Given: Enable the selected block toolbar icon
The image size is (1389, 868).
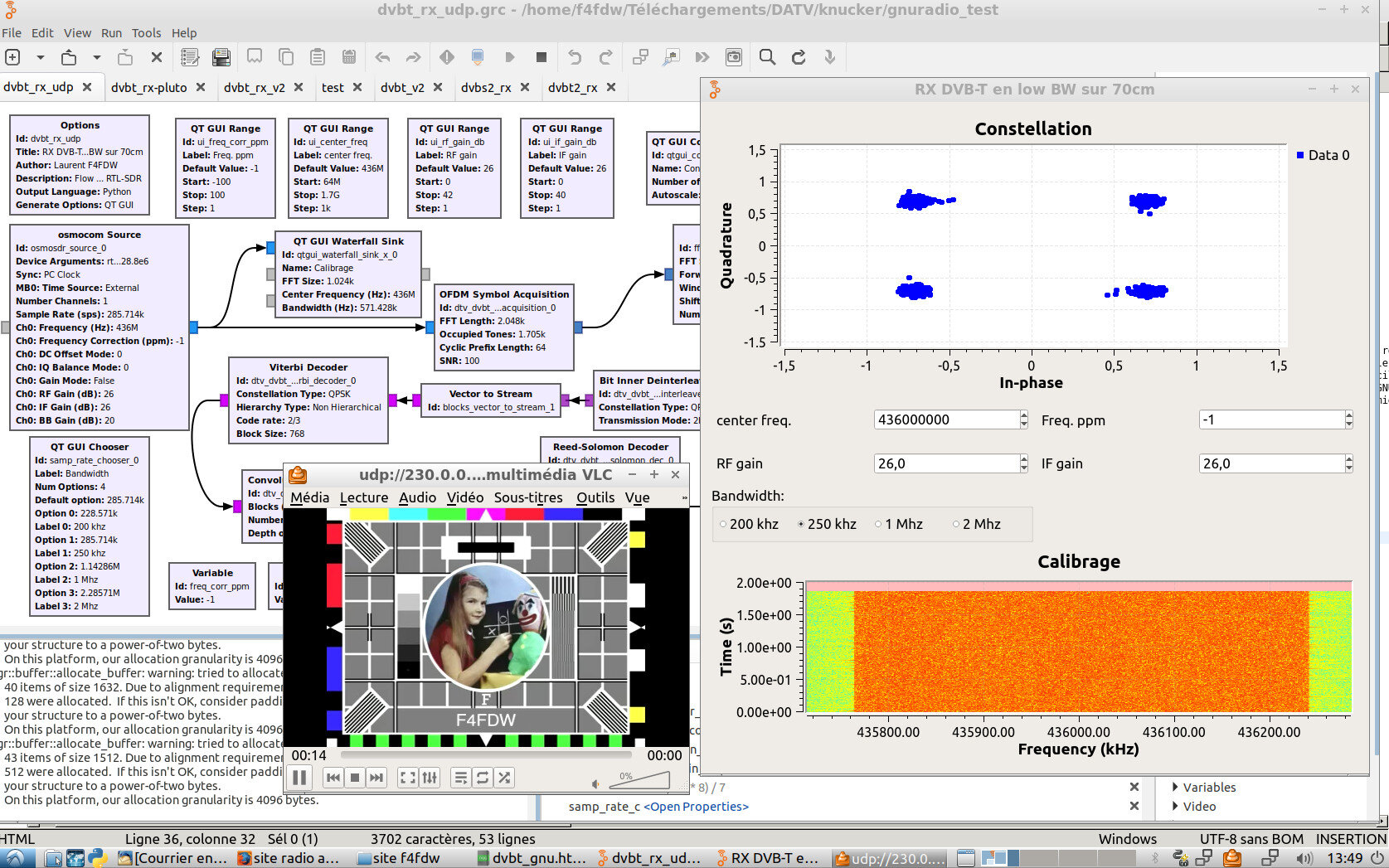Looking at the screenshot, I should [640, 57].
